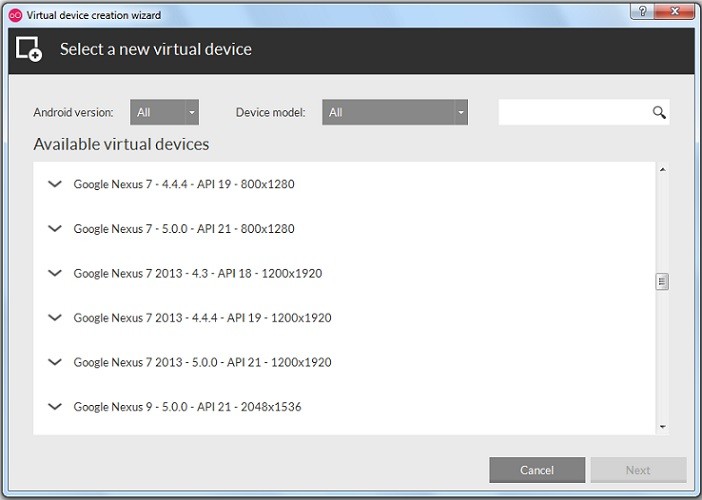702x500 pixels.
Task: Close the Virtual device creation wizard
Action: 675,11
